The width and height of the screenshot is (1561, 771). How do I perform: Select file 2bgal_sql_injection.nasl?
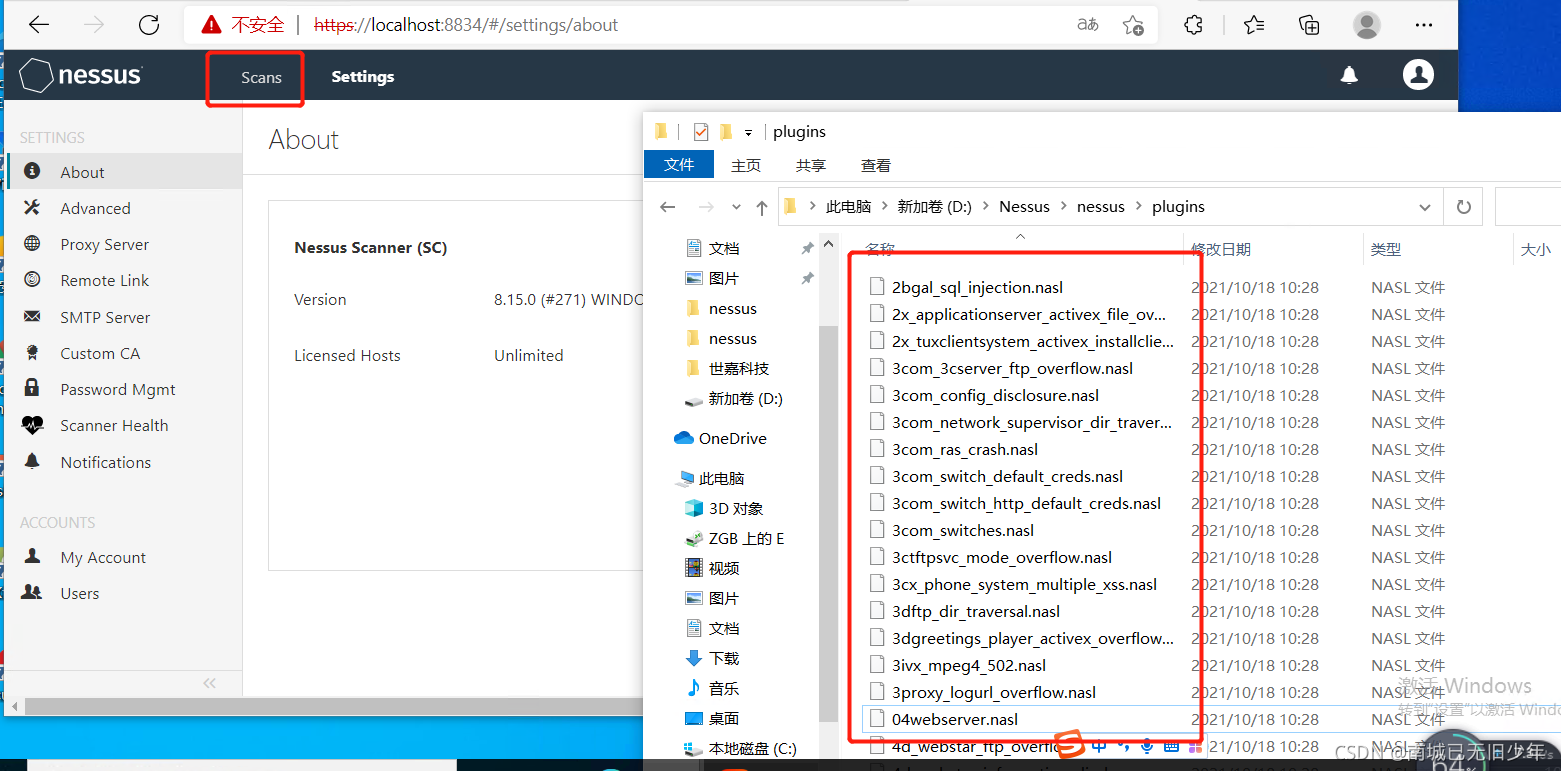tap(977, 287)
